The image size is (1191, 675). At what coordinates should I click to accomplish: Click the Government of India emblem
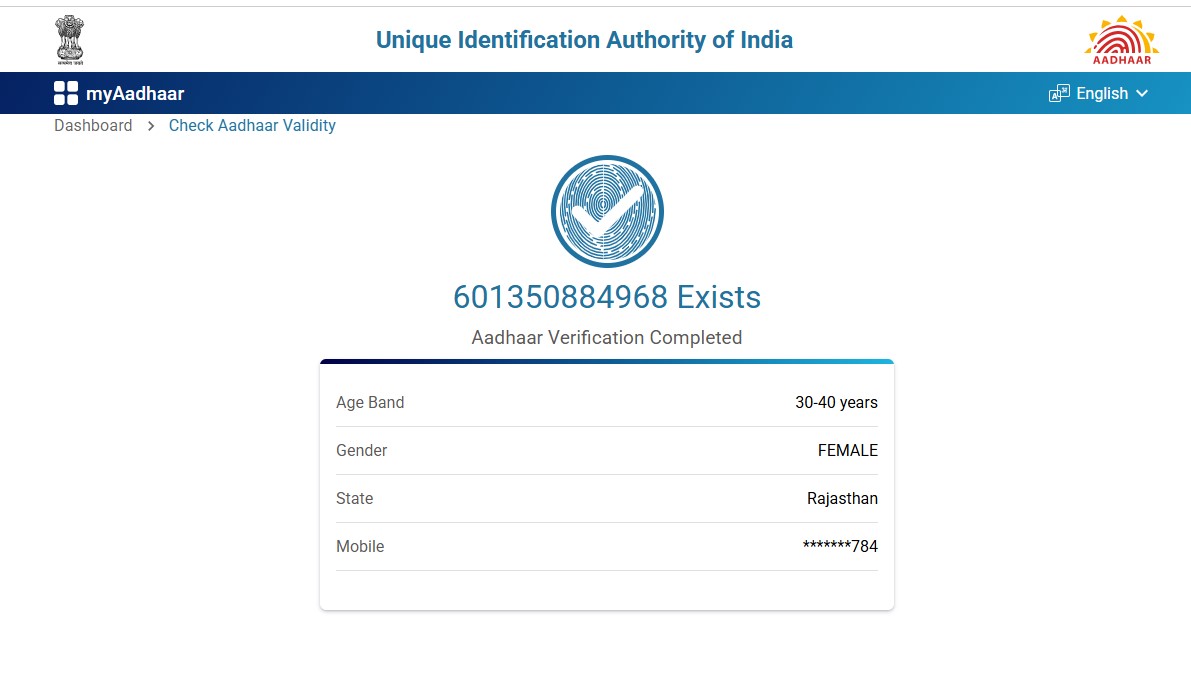(70, 40)
